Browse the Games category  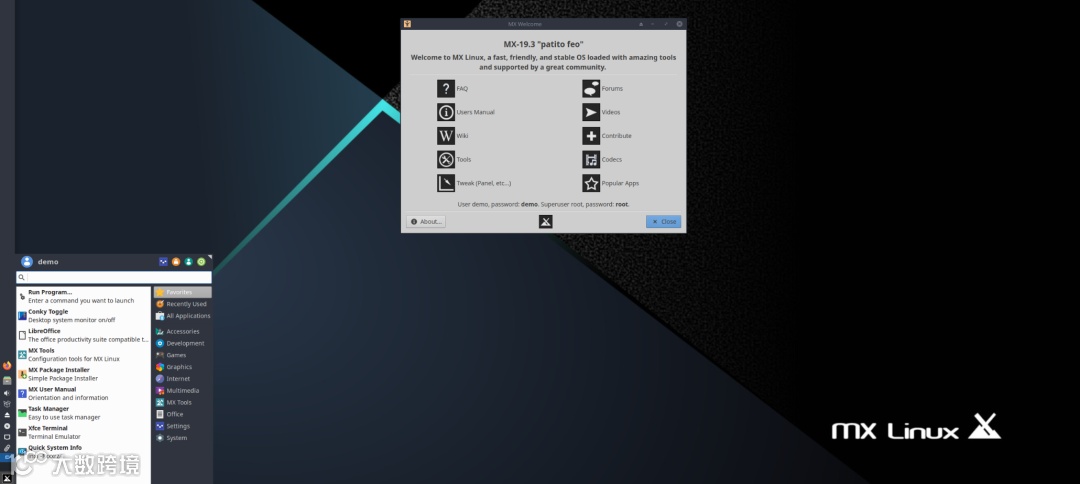click(x=183, y=355)
